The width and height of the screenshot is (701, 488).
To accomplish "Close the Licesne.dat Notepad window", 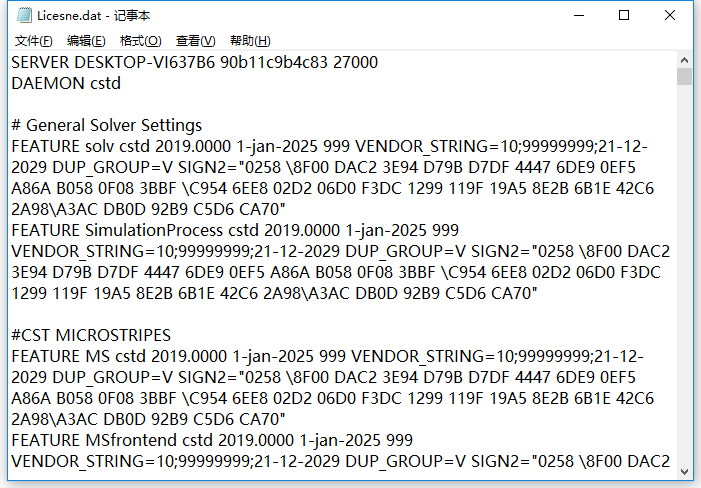I will [x=670, y=15].
